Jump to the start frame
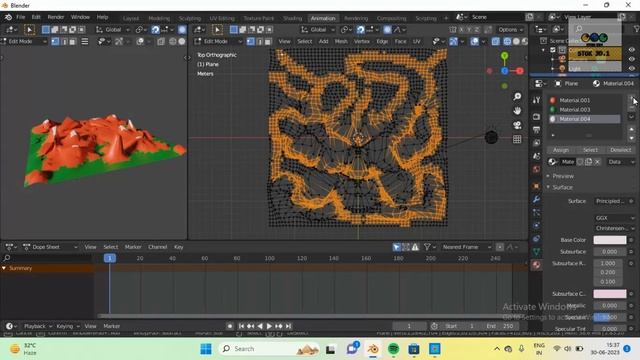 click(x=241, y=326)
